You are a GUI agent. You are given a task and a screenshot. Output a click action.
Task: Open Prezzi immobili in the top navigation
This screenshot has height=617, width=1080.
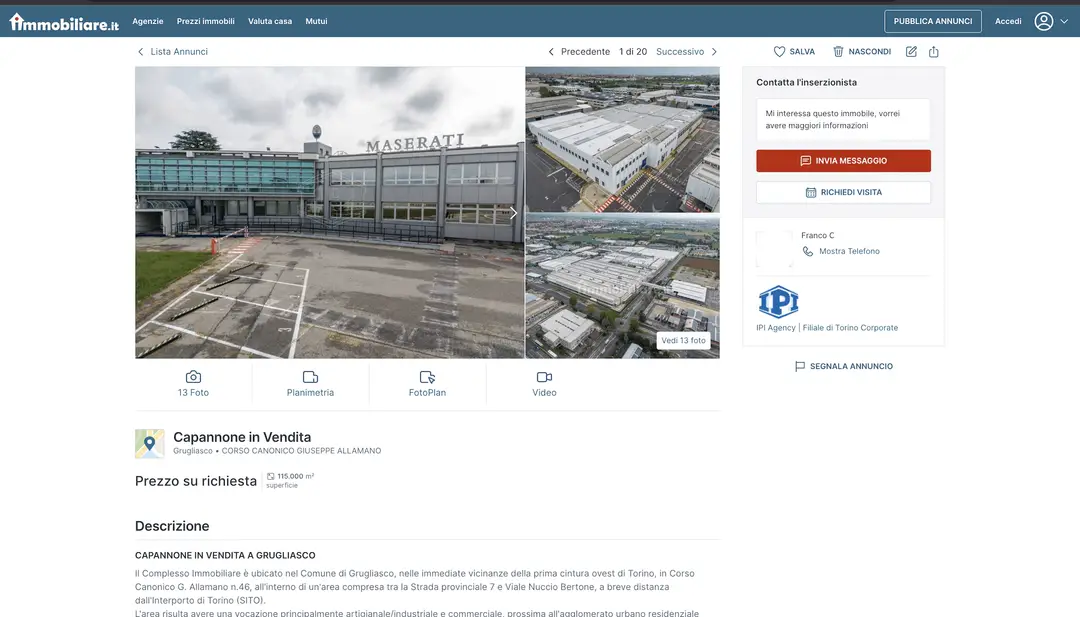click(205, 21)
